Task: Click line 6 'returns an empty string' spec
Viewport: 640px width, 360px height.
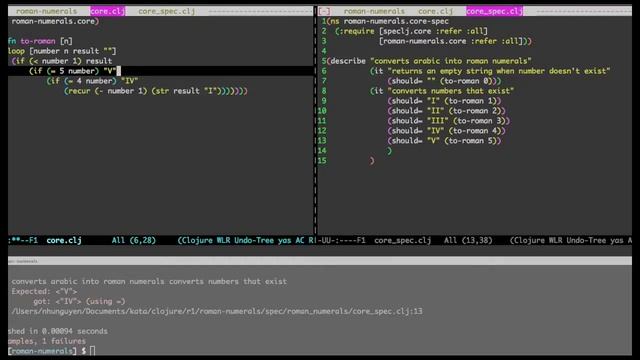Action: click(x=490, y=71)
